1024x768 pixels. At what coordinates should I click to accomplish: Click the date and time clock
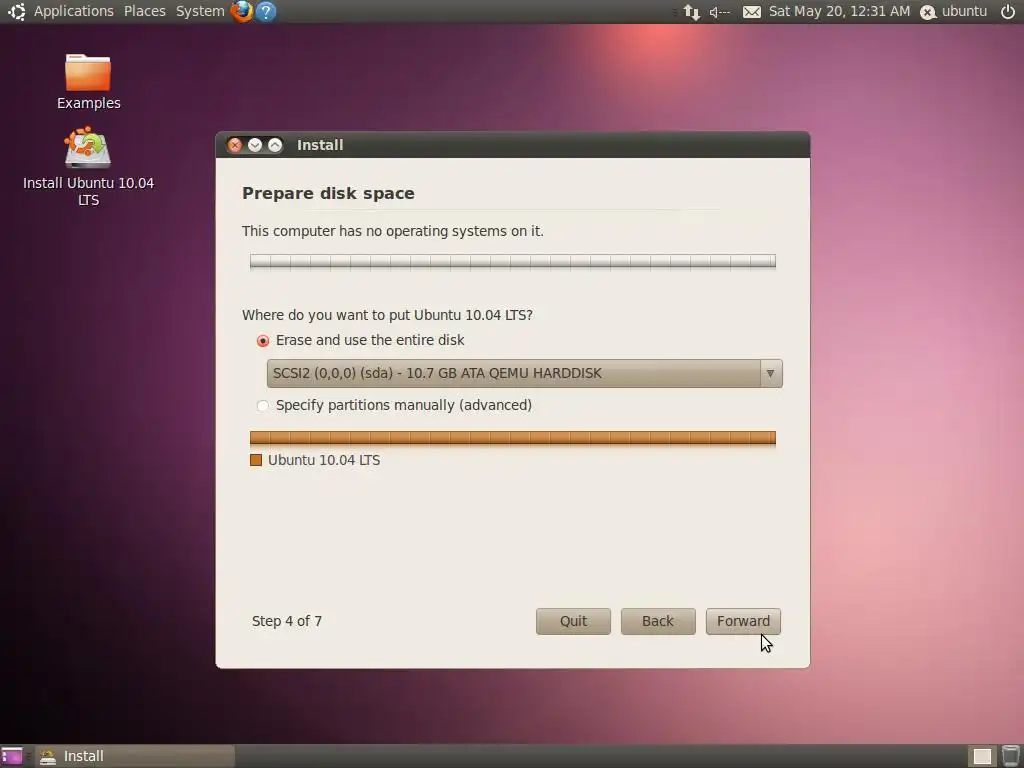pyautogui.click(x=839, y=11)
